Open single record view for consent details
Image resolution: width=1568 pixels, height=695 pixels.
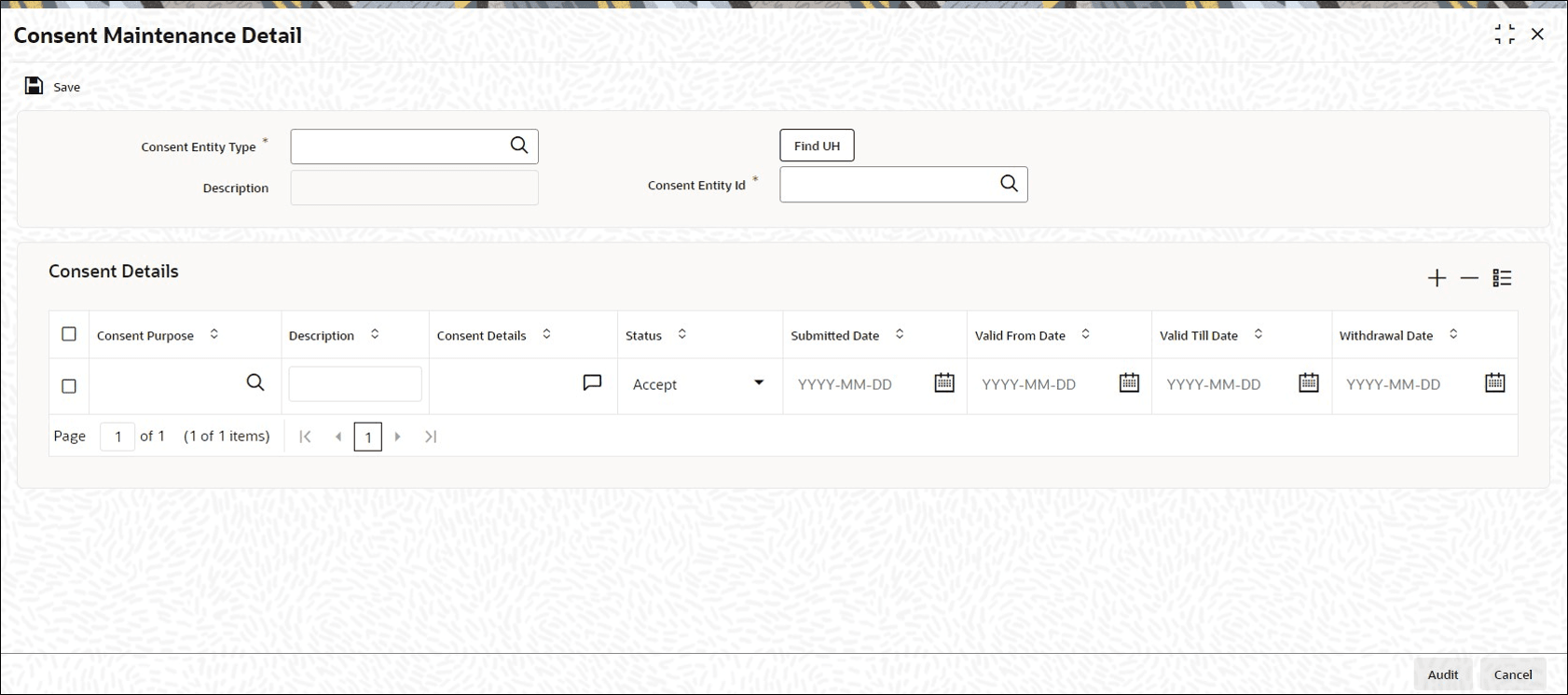(x=1502, y=278)
